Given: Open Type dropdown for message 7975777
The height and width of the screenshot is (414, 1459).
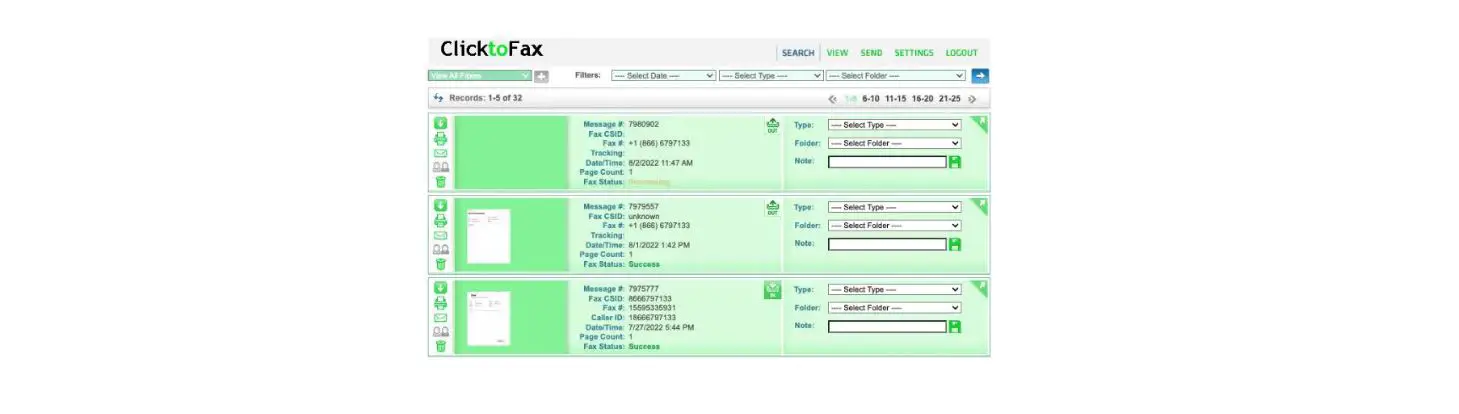Looking at the screenshot, I should pyautogui.click(x=894, y=290).
